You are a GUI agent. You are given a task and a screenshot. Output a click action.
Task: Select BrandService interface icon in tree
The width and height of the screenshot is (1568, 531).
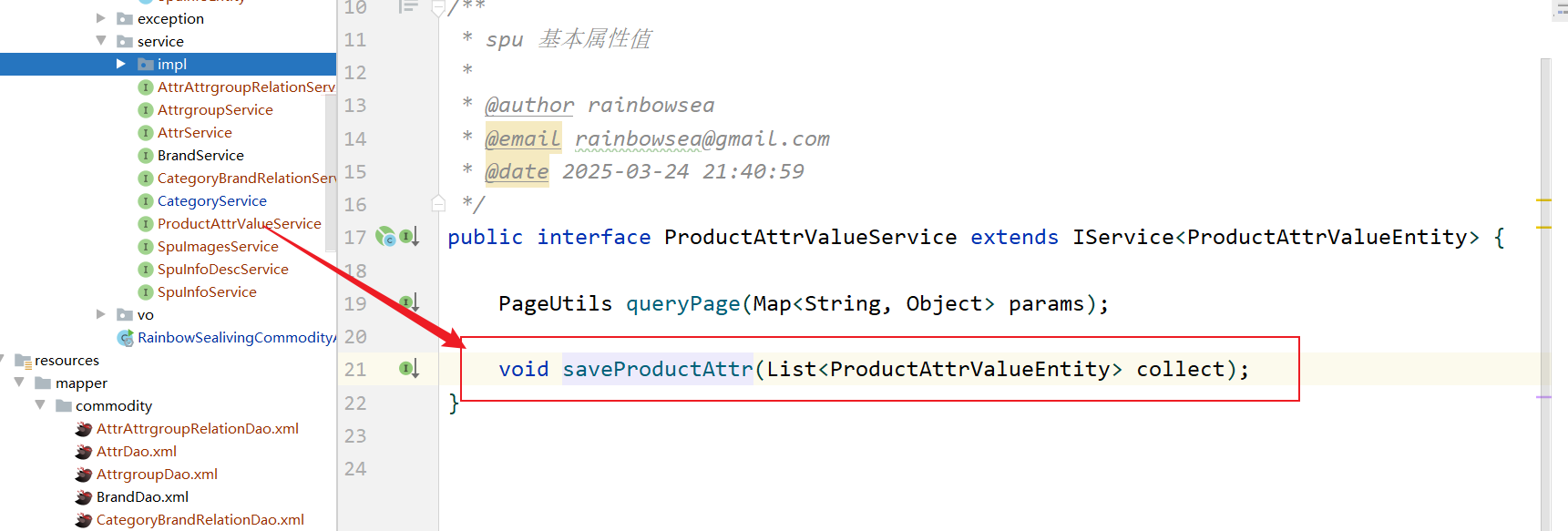[x=145, y=156]
